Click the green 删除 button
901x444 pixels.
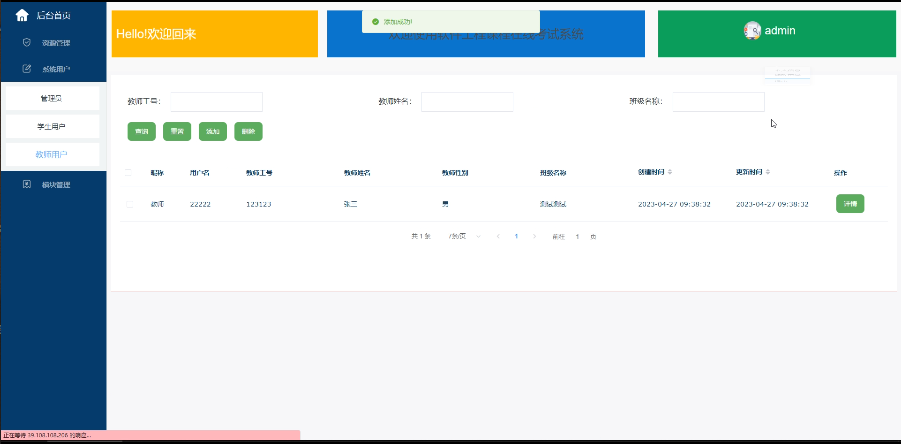pyautogui.click(x=248, y=132)
